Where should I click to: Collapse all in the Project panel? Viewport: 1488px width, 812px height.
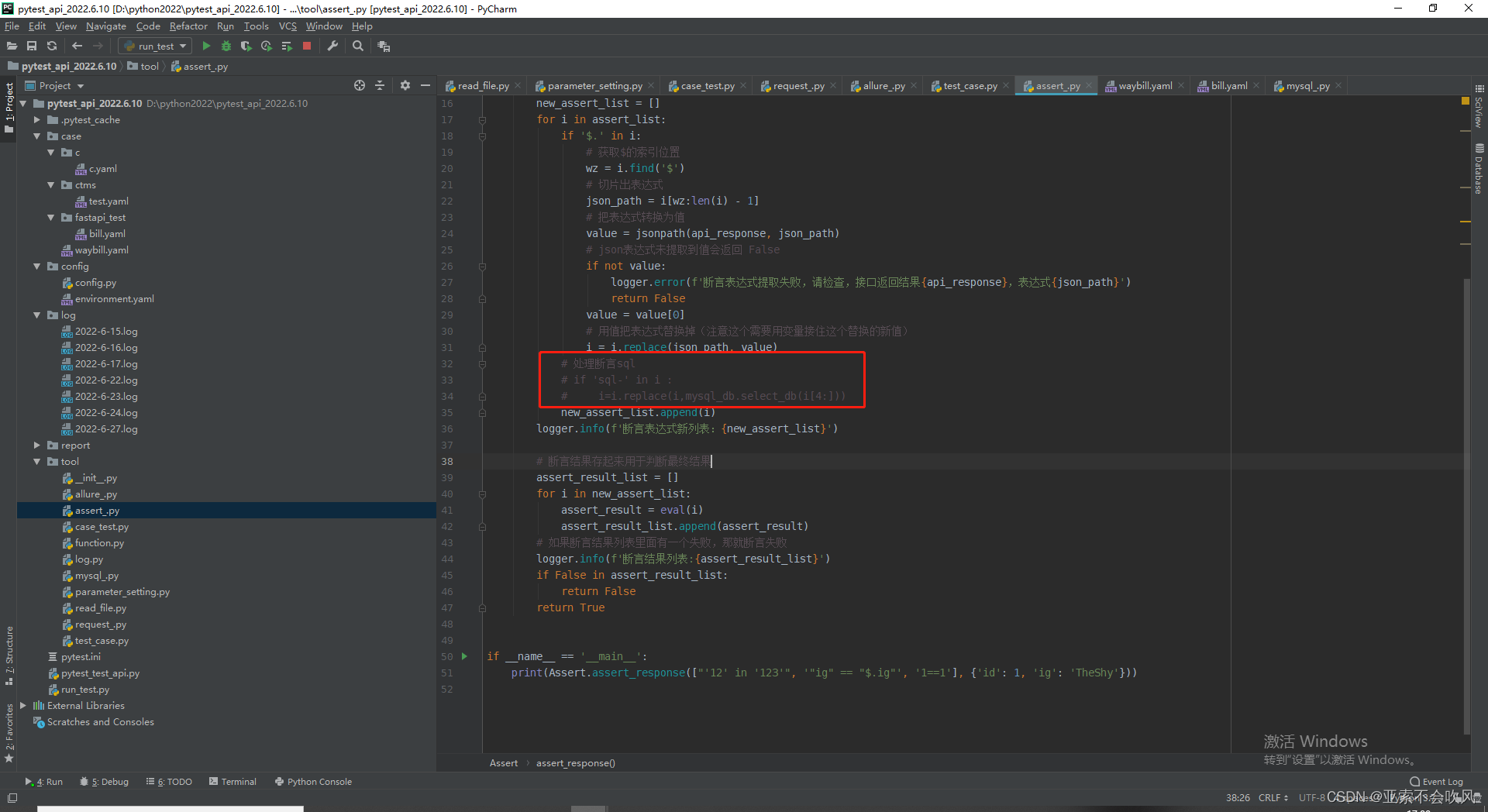pyautogui.click(x=380, y=85)
